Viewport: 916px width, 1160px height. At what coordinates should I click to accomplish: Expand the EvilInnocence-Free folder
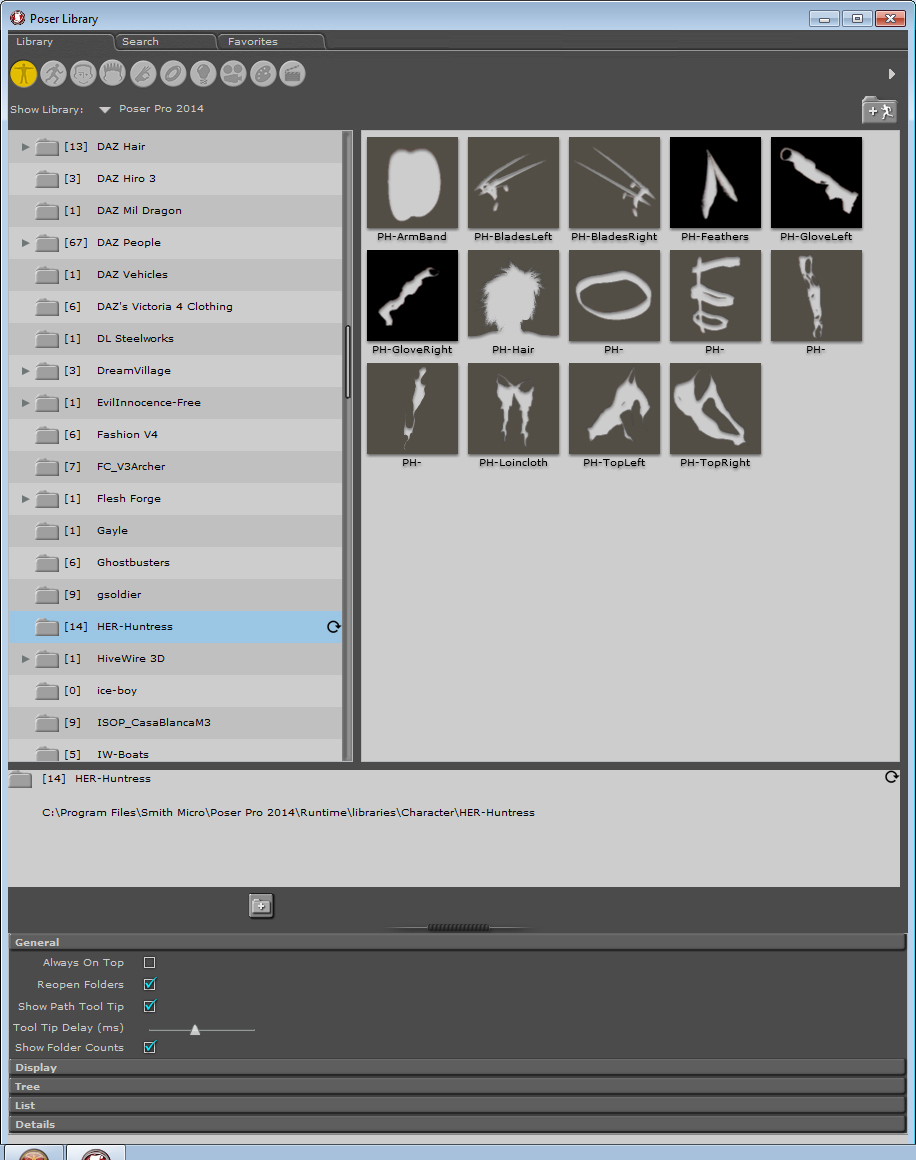[x=25, y=402]
